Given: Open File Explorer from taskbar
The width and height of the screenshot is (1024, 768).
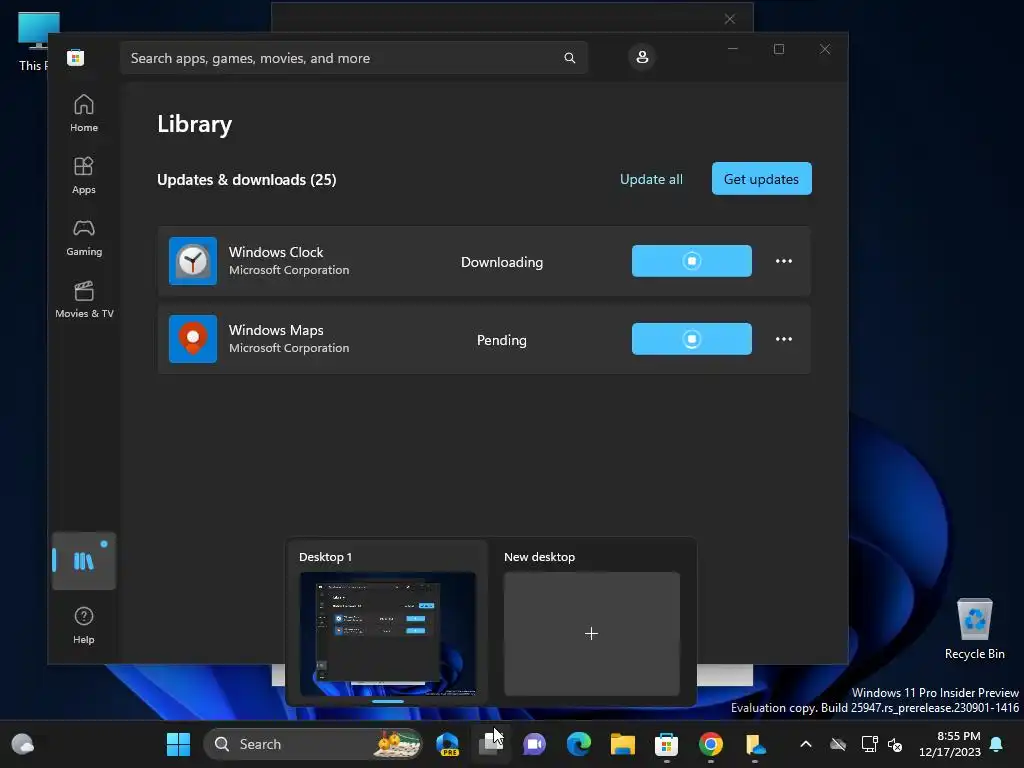Looking at the screenshot, I should (x=622, y=744).
